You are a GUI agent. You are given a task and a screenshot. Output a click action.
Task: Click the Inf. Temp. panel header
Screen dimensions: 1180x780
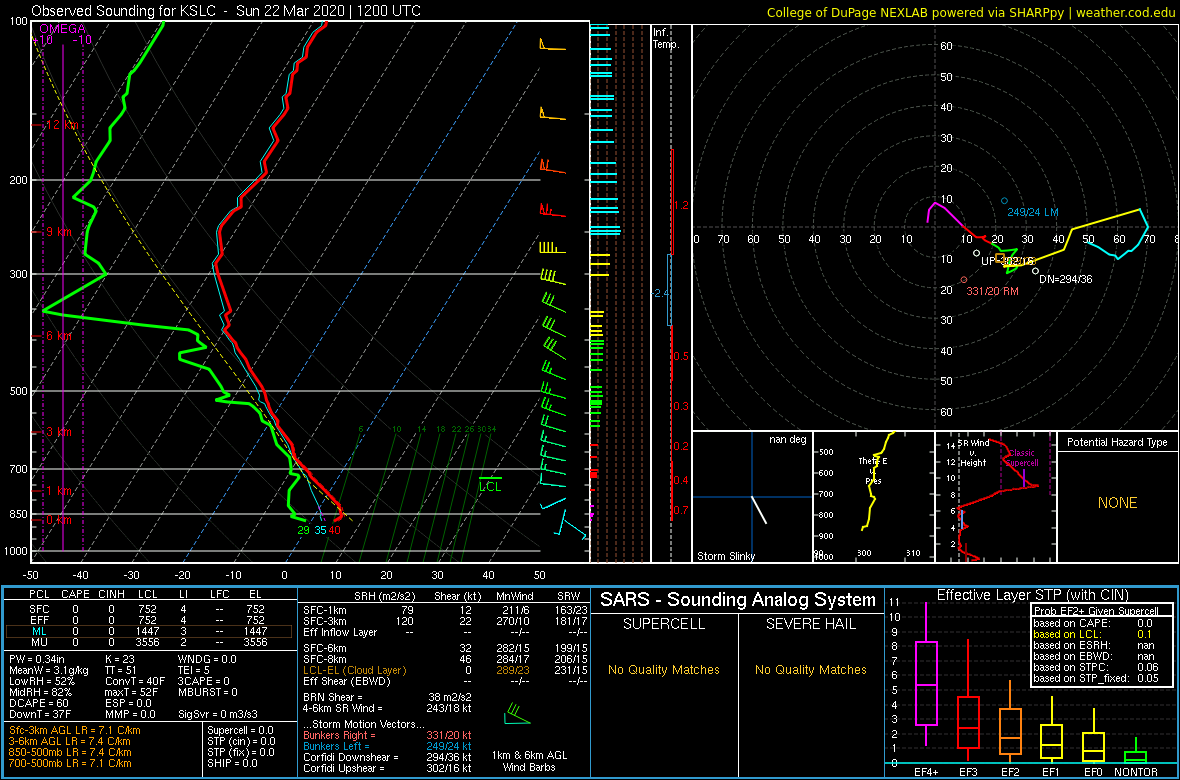pos(667,38)
